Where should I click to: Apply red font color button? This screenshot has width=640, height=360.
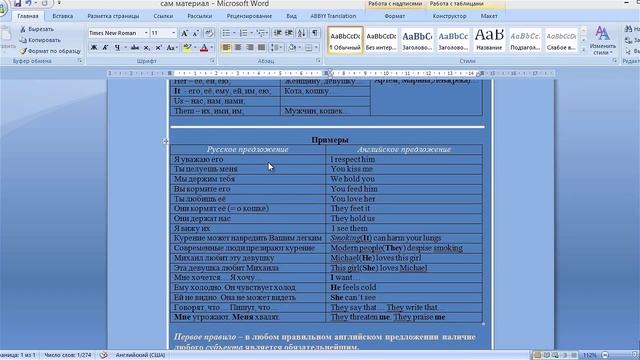click(x=204, y=48)
